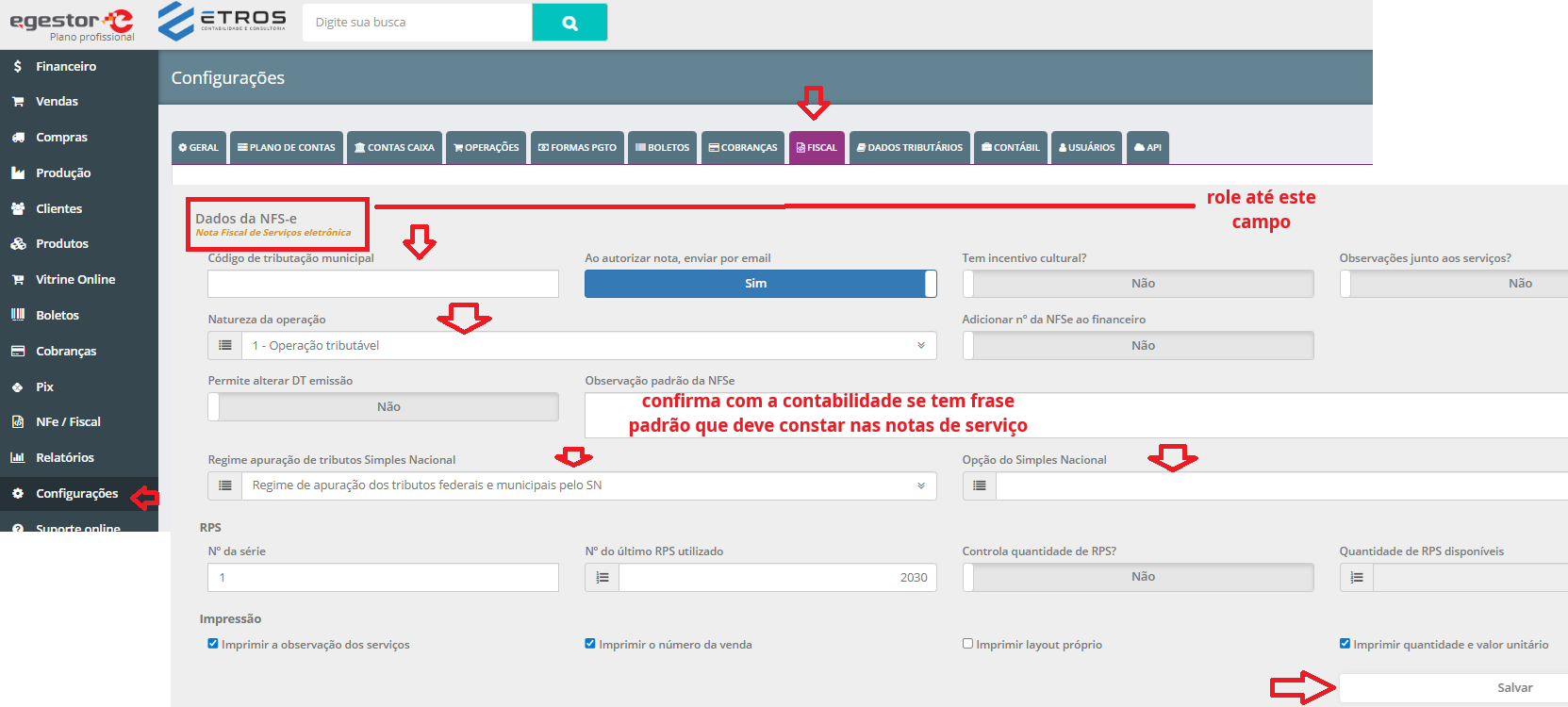Click Observação padrão da NFSe textarea

pos(1076,415)
